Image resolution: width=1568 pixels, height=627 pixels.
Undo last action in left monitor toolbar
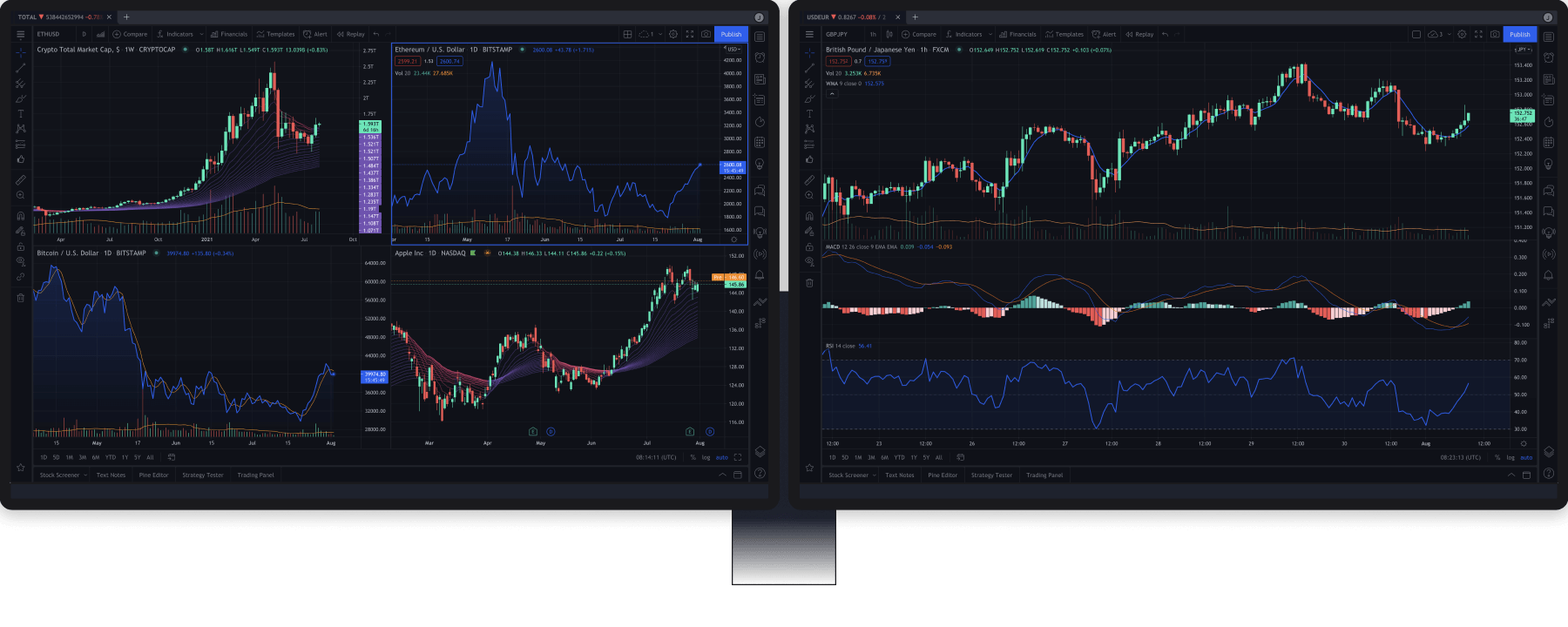[375, 34]
